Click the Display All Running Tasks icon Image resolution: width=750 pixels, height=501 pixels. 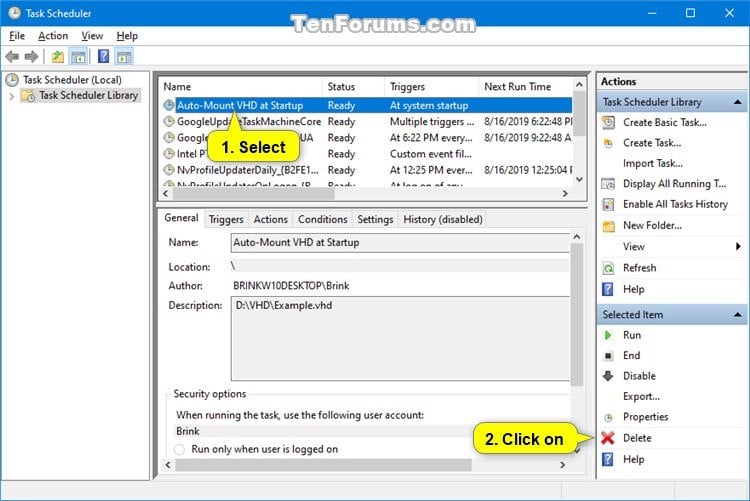click(608, 184)
